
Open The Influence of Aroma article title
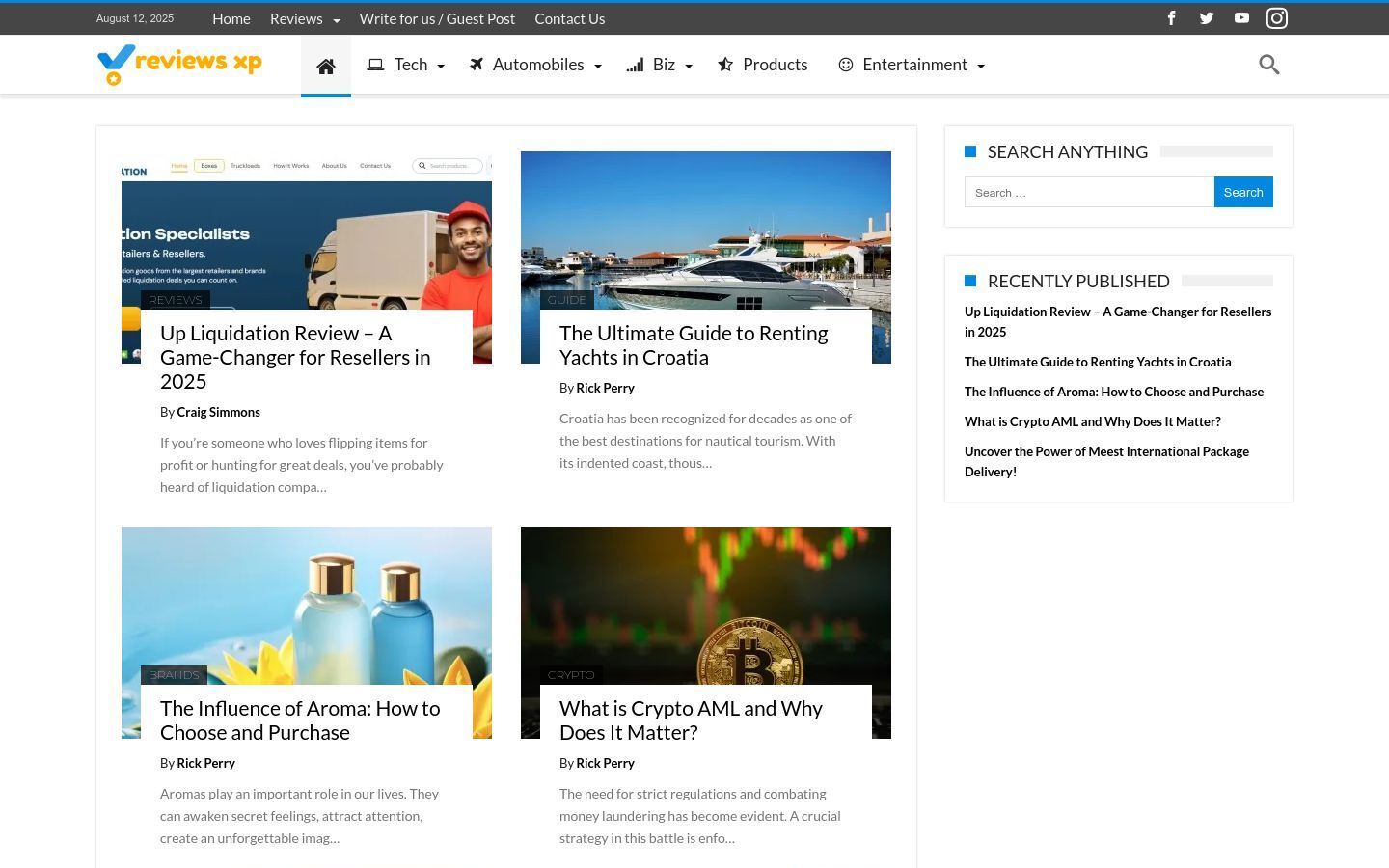click(x=300, y=719)
